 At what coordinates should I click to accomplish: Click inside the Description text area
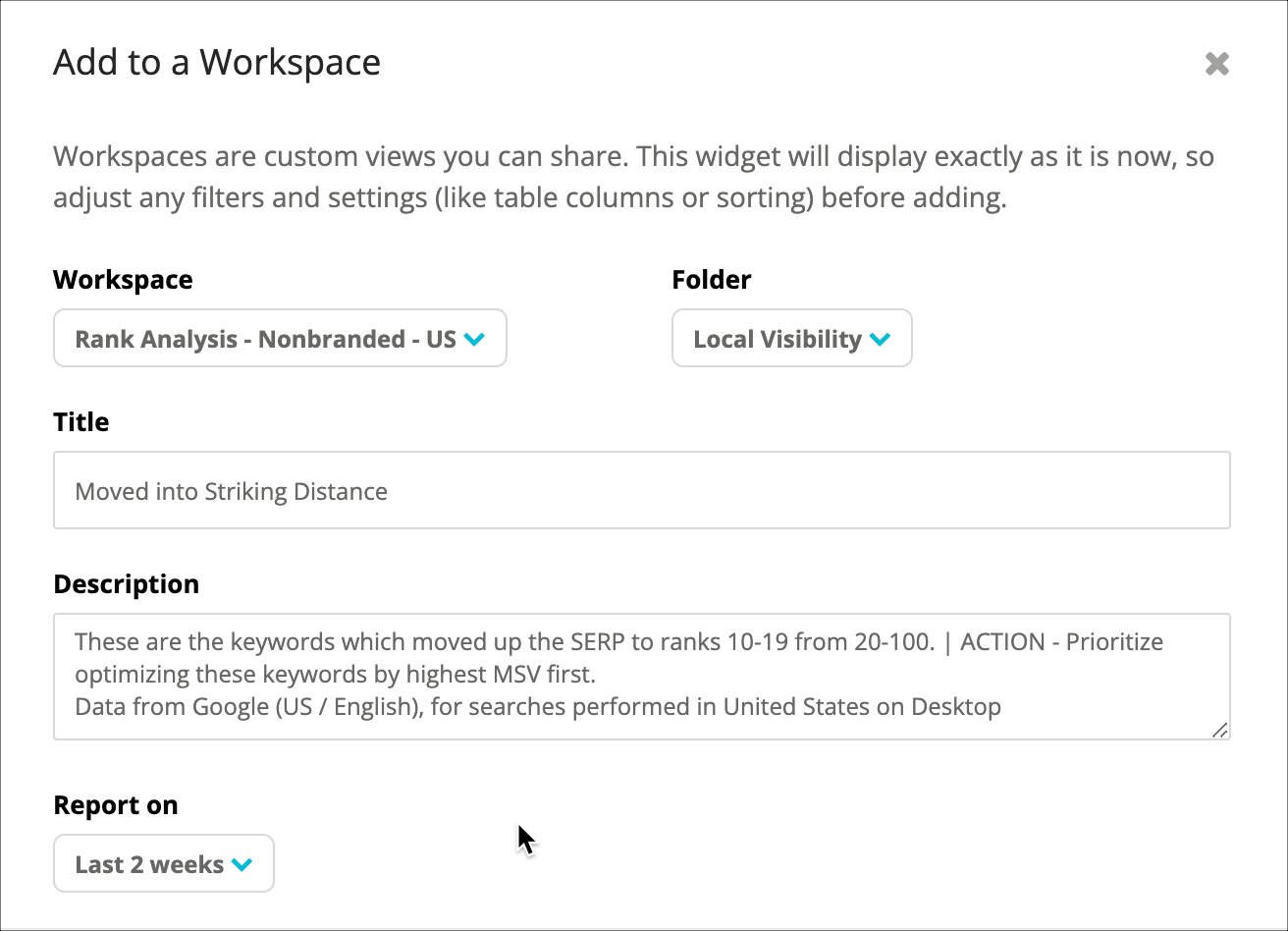pos(642,676)
